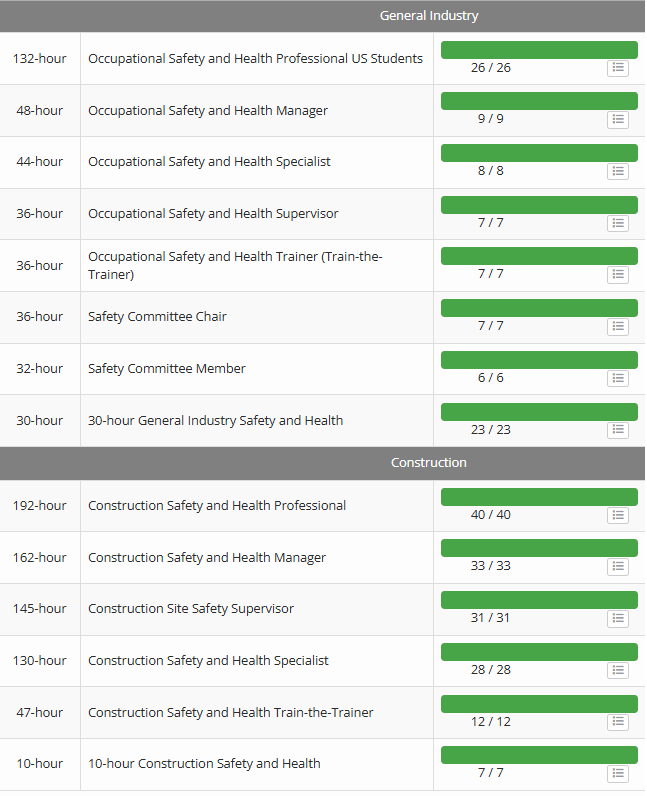The height and width of the screenshot is (796, 647).
Task: Expand list for Occupational Safety and Health Supervisor
Action: (x=618, y=223)
